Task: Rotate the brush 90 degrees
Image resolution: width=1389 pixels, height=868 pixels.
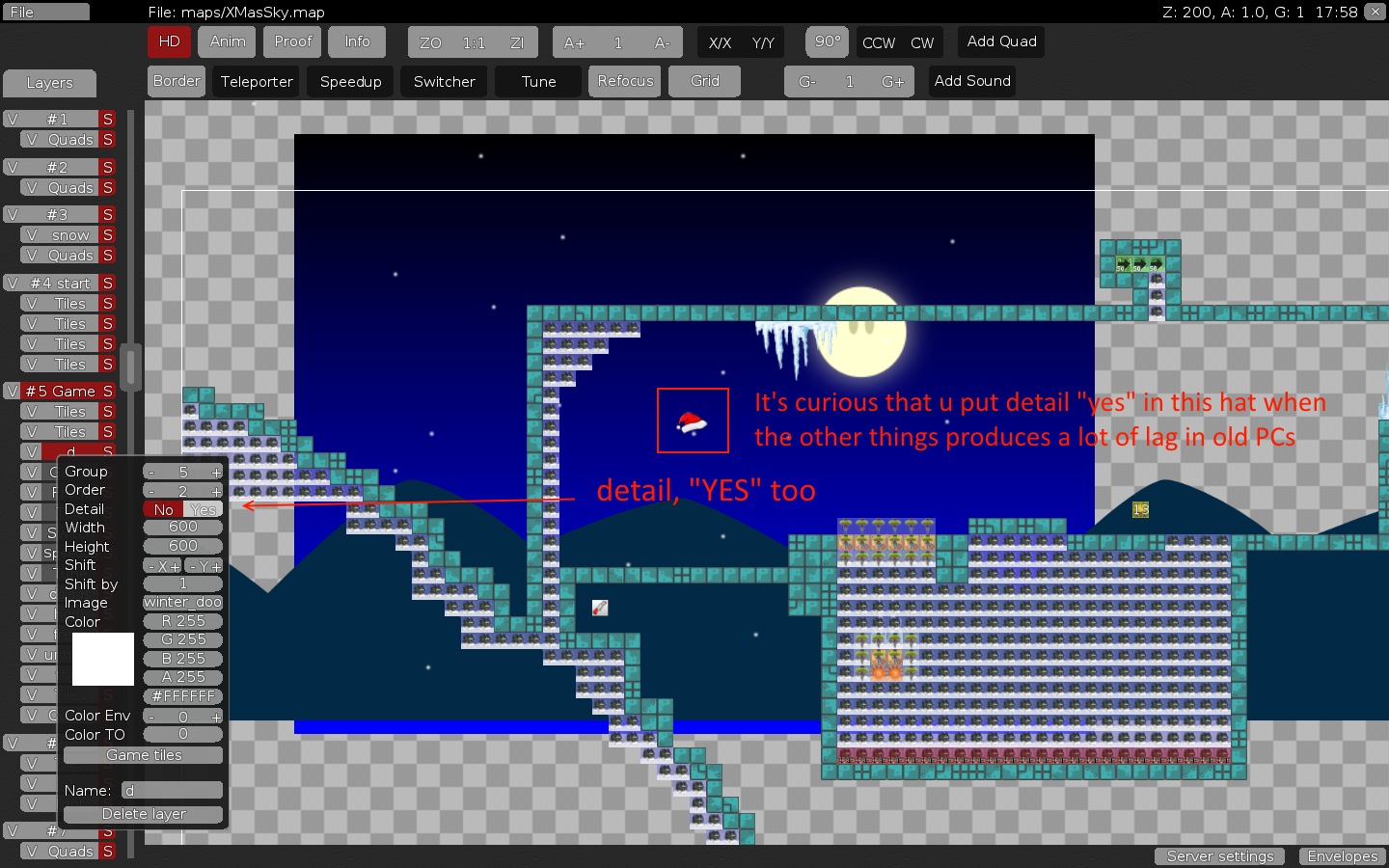Action: click(x=827, y=41)
